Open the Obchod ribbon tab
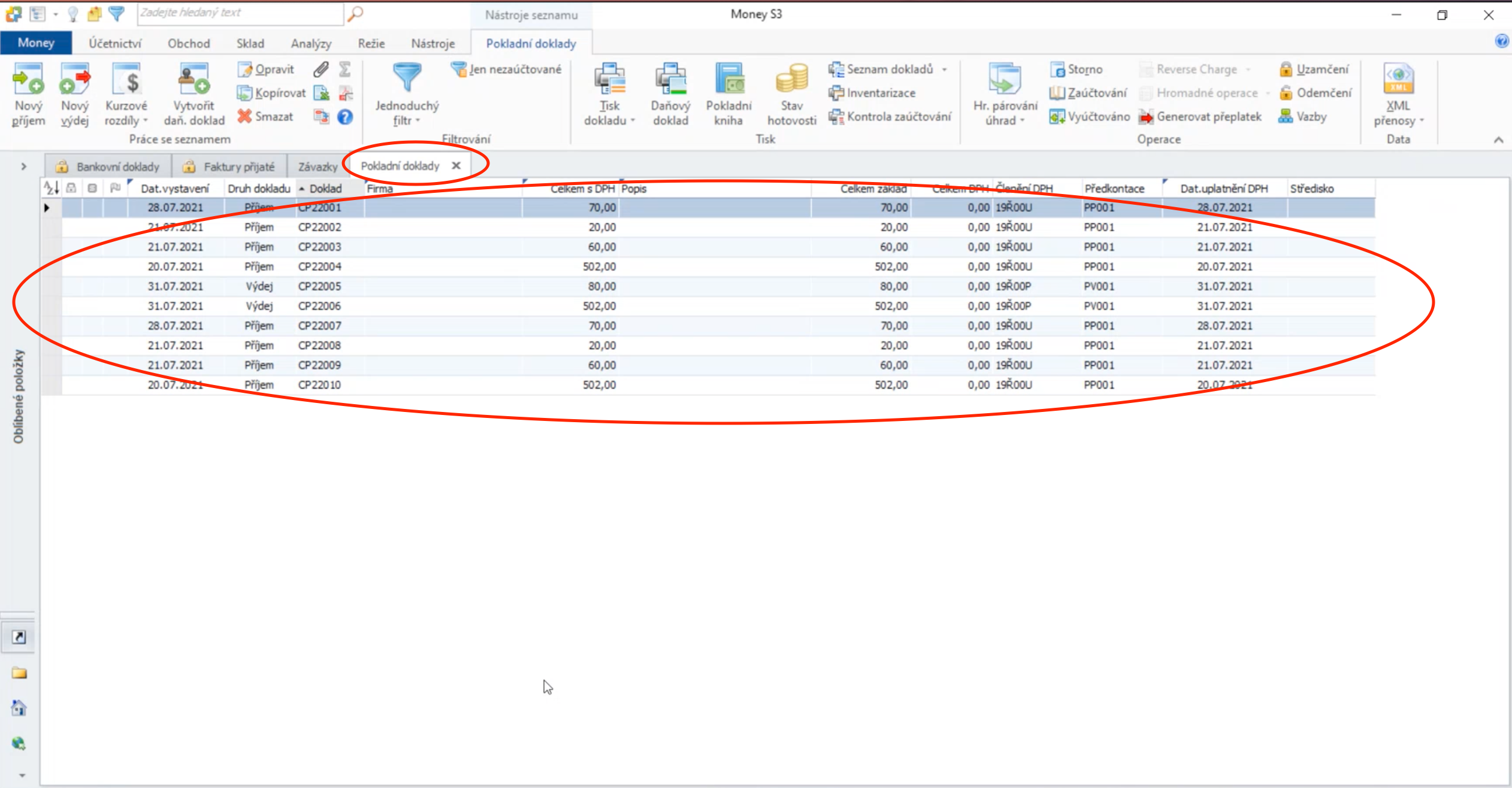The image size is (1512, 788). point(189,43)
